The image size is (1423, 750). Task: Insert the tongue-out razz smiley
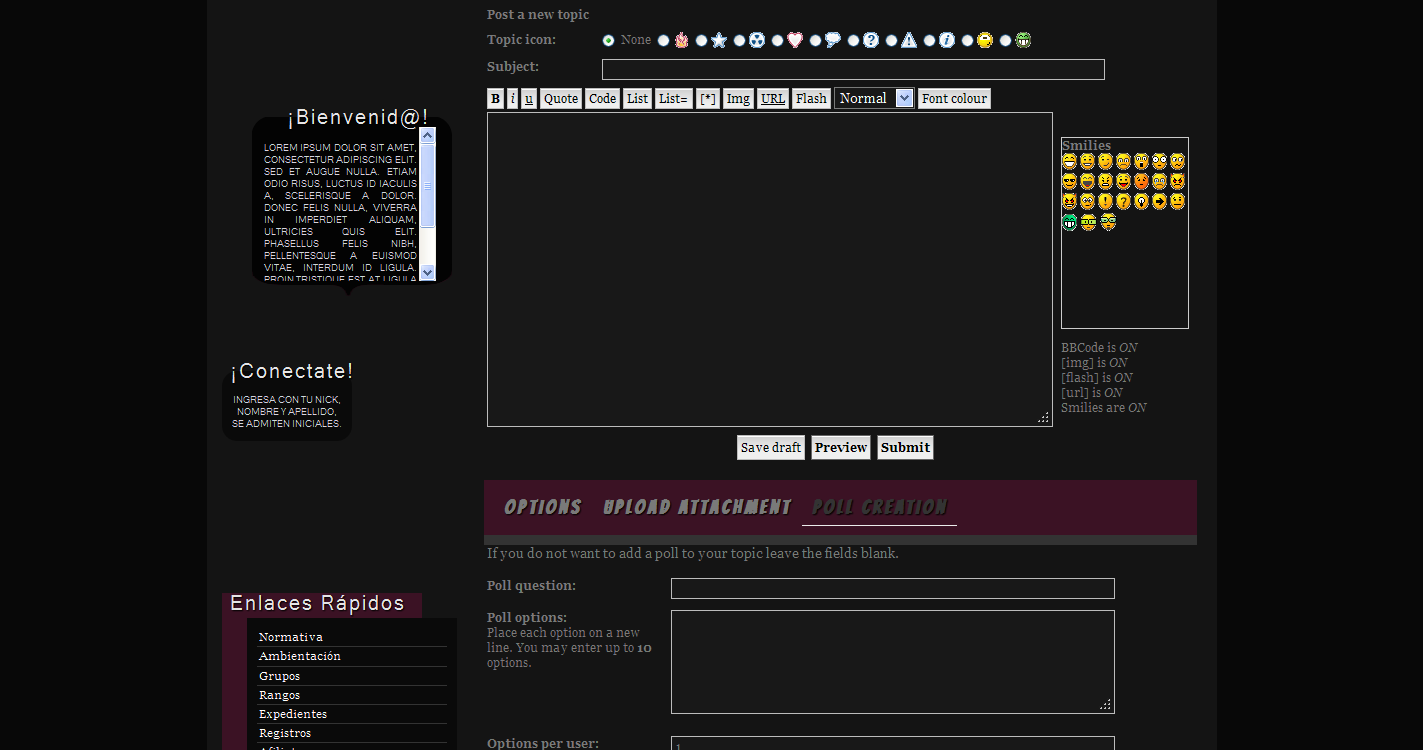(1123, 181)
